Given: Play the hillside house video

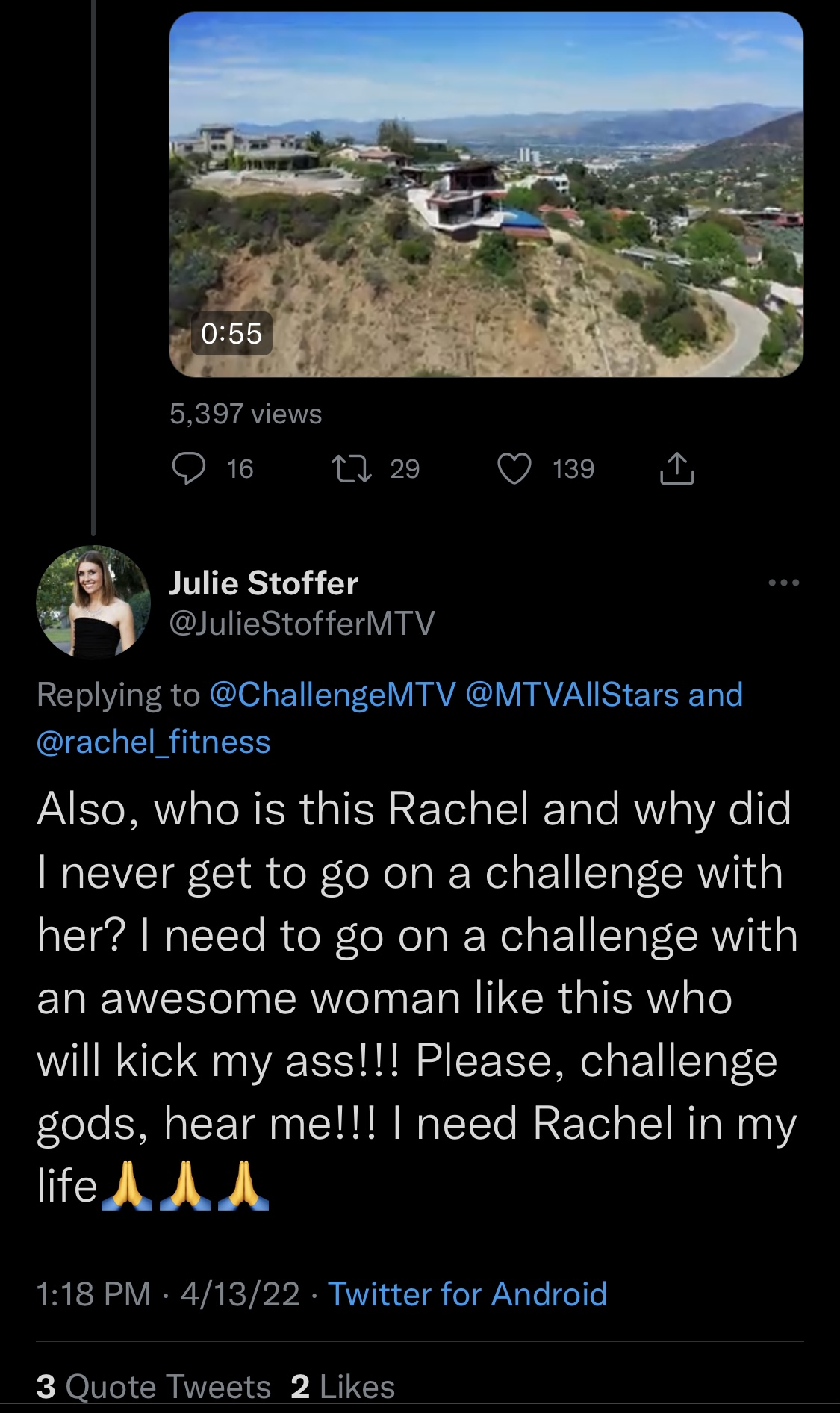Looking at the screenshot, I should coord(486,194).
